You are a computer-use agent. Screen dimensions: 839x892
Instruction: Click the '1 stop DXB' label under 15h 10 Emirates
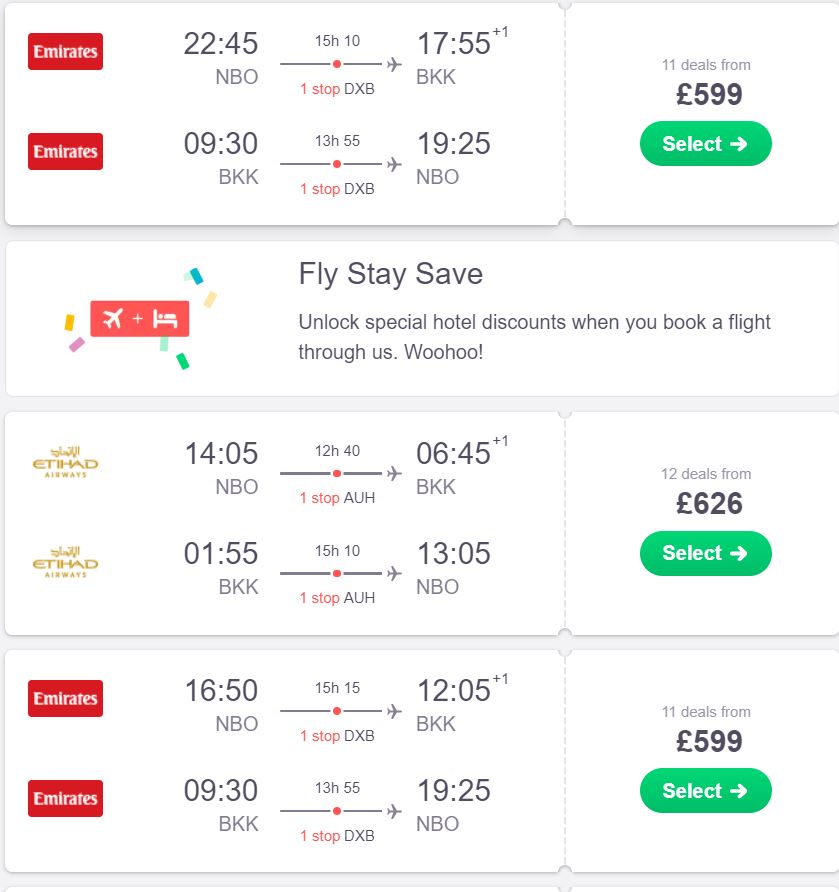[x=337, y=89]
